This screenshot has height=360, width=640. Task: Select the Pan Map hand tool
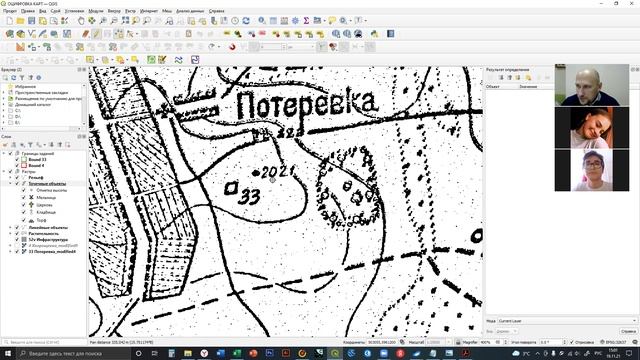(x=81, y=20)
